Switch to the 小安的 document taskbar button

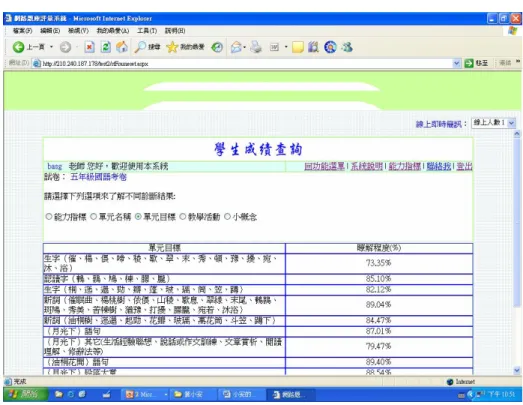coord(241,395)
